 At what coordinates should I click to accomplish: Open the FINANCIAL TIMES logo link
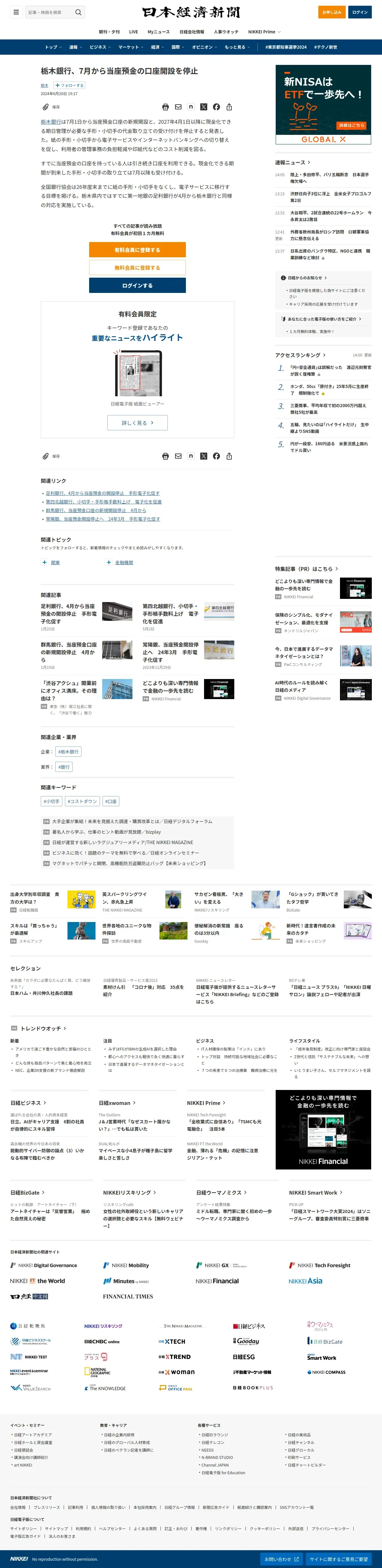pos(128,1296)
